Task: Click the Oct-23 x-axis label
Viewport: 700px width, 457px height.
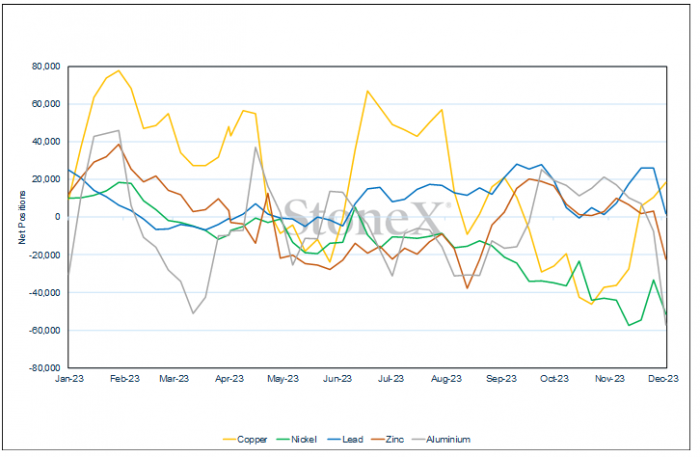Action: pos(554,379)
